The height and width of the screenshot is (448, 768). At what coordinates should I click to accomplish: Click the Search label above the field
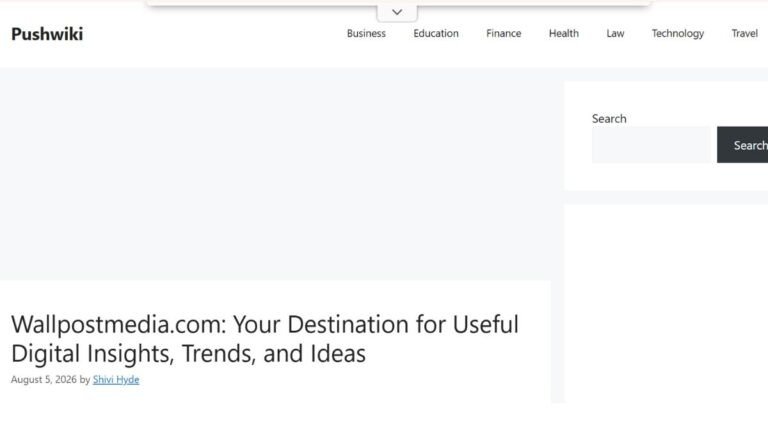(x=609, y=118)
